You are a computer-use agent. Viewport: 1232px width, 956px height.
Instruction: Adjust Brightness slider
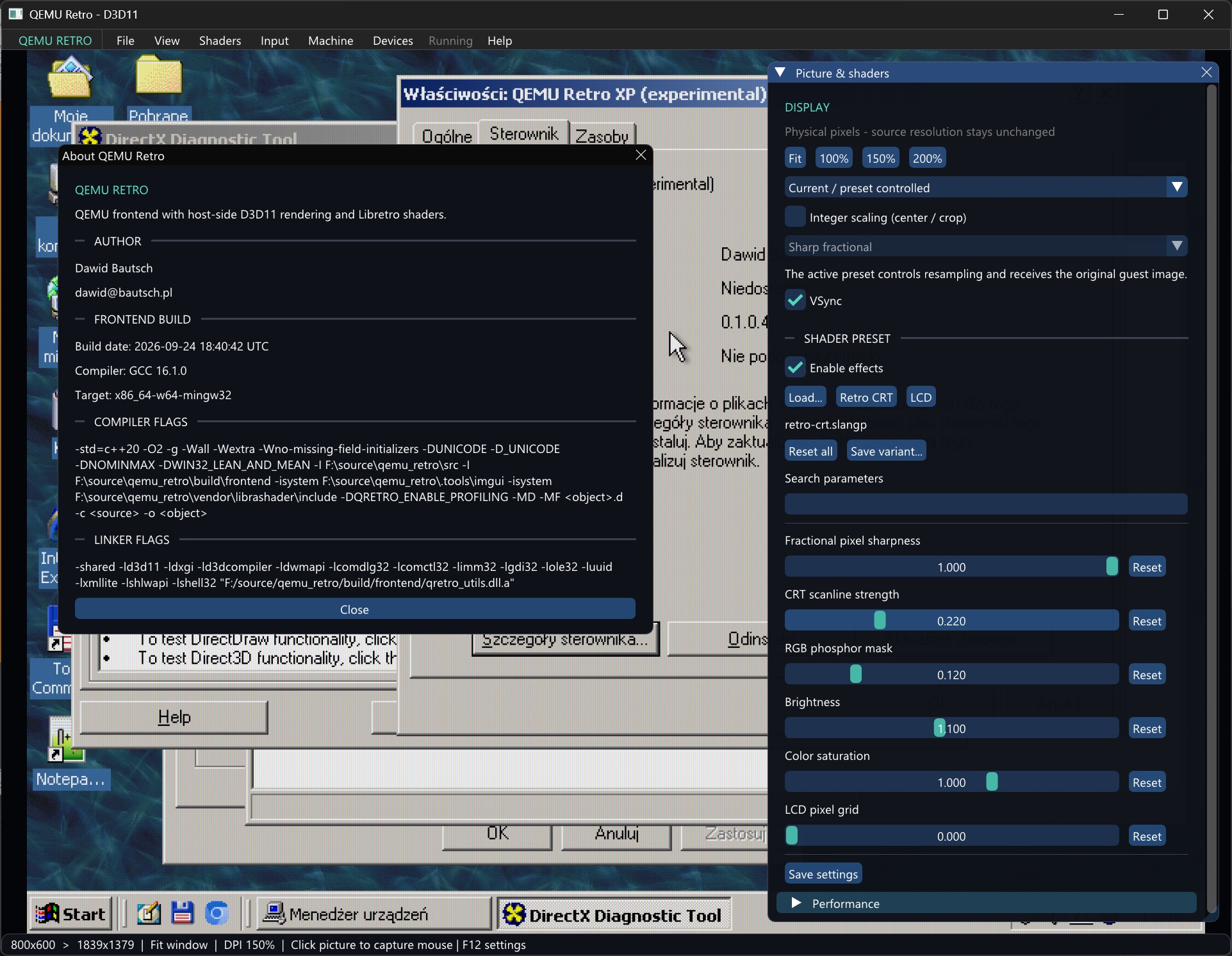951,728
